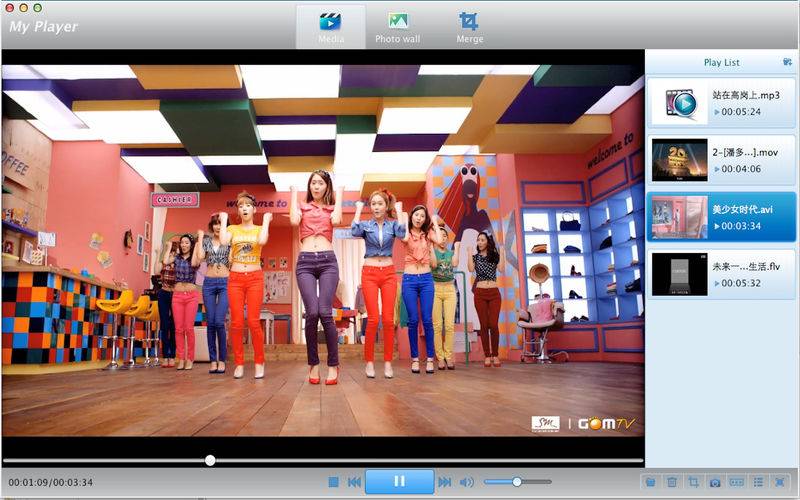
Task: Select the 2-[潘多...].mov playlist item
Action: click(721, 160)
